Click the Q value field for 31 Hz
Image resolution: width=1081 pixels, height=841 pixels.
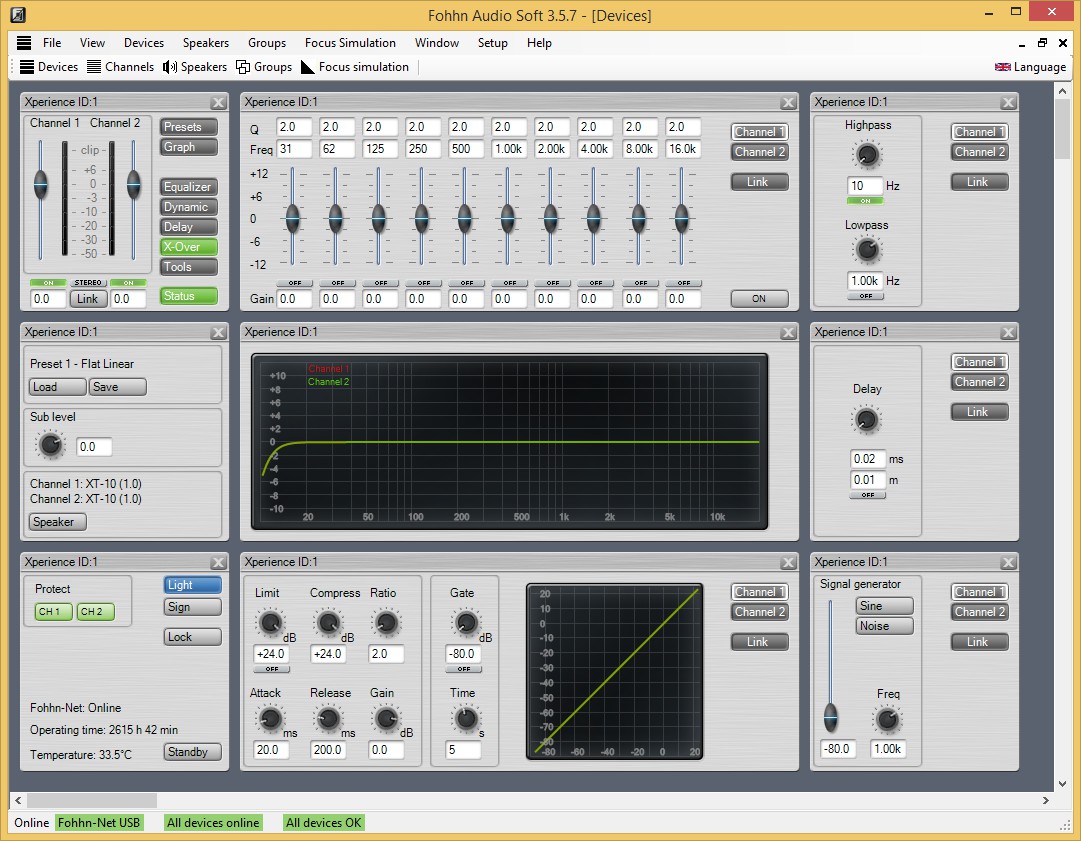tap(294, 128)
